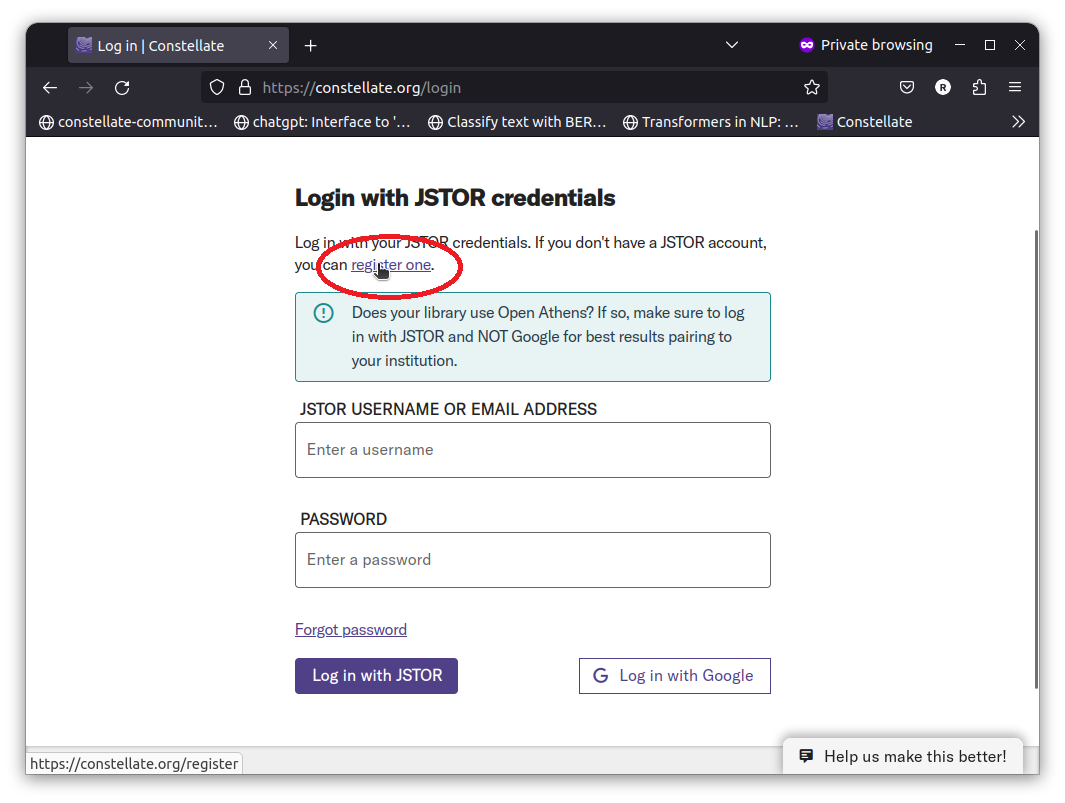Minimize the browser window
This screenshot has height=803, width=1065.
point(960,45)
